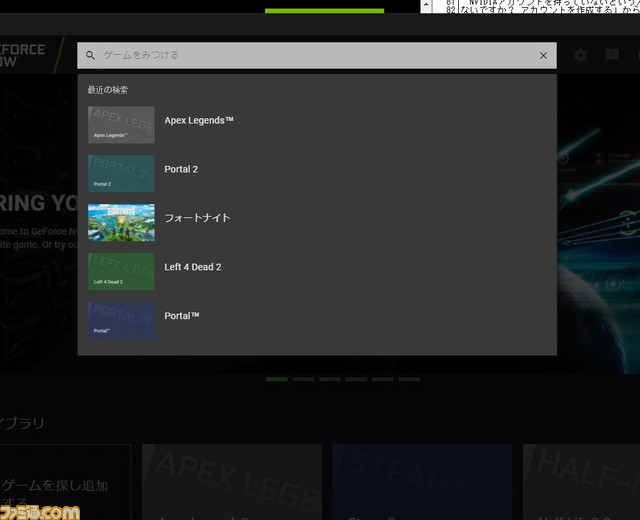This screenshot has width=640, height=520.
Task: Select Portal 2 from recent searches
Action: pyautogui.click(x=181, y=169)
